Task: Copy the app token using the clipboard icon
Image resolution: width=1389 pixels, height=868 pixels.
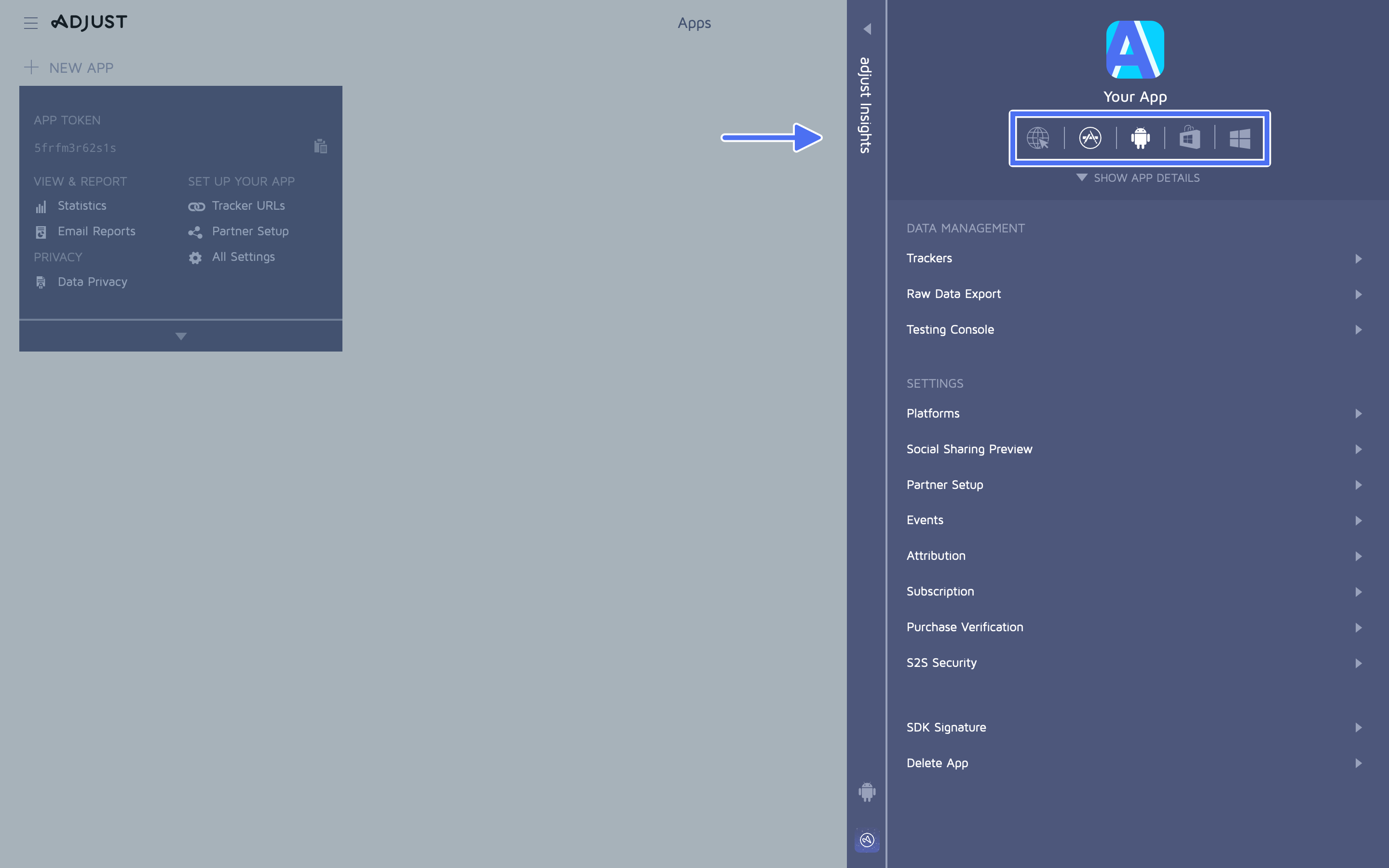Action: [320, 147]
